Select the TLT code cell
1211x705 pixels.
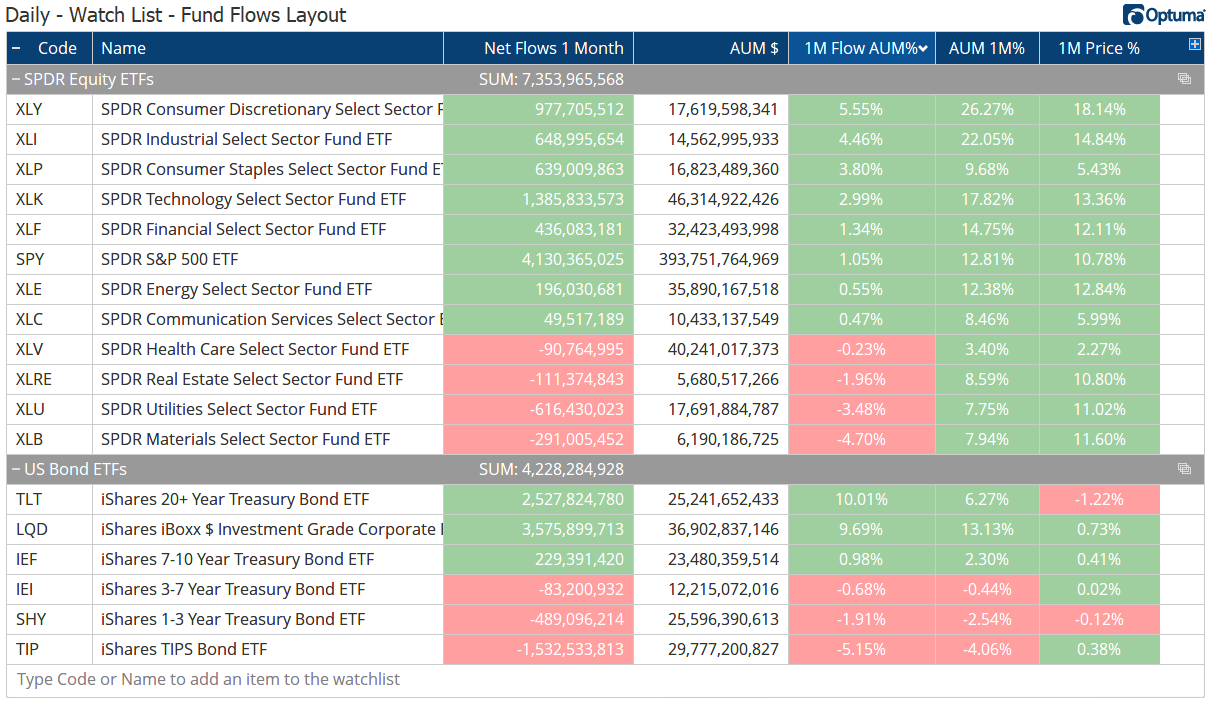(50, 499)
